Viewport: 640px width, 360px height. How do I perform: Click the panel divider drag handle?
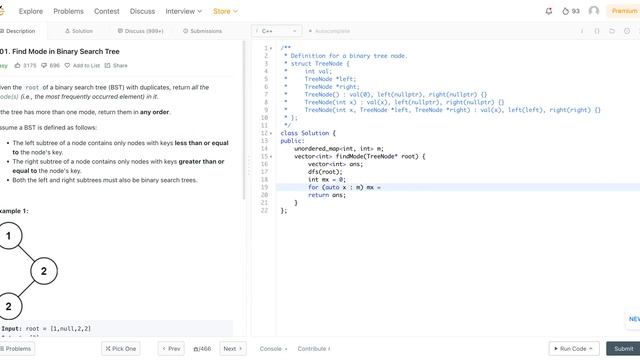point(249,165)
